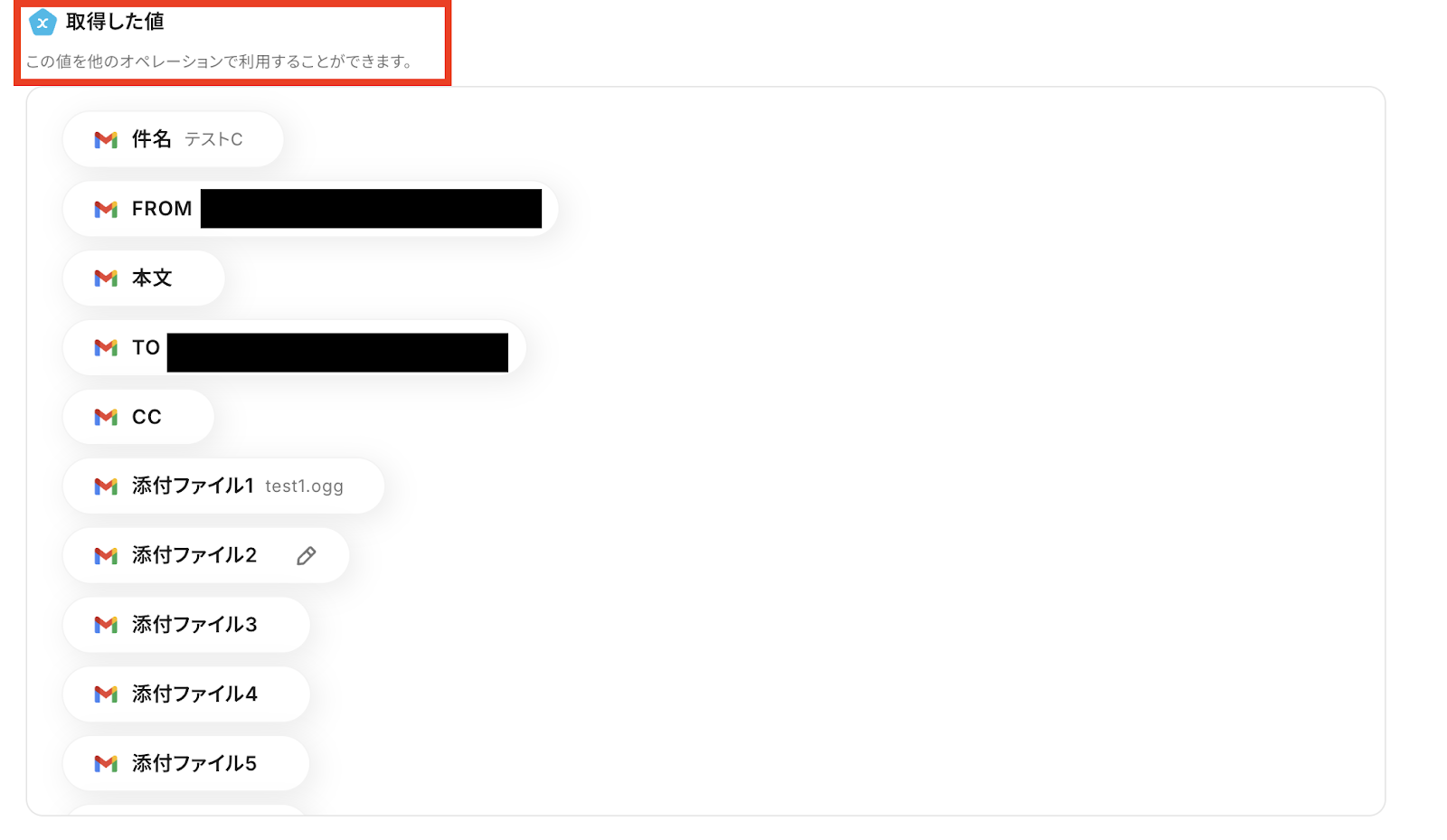Image resolution: width=1447 pixels, height=840 pixels.
Task: Click the pencil edit icon on 添付ファイル2
Action: pos(307,556)
